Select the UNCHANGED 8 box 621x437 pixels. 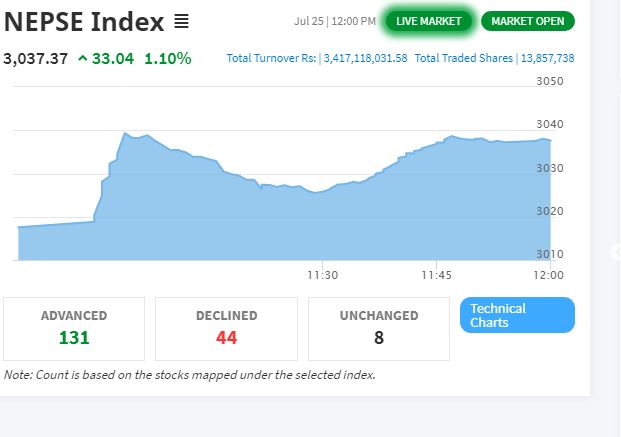pyautogui.click(x=379, y=329)
